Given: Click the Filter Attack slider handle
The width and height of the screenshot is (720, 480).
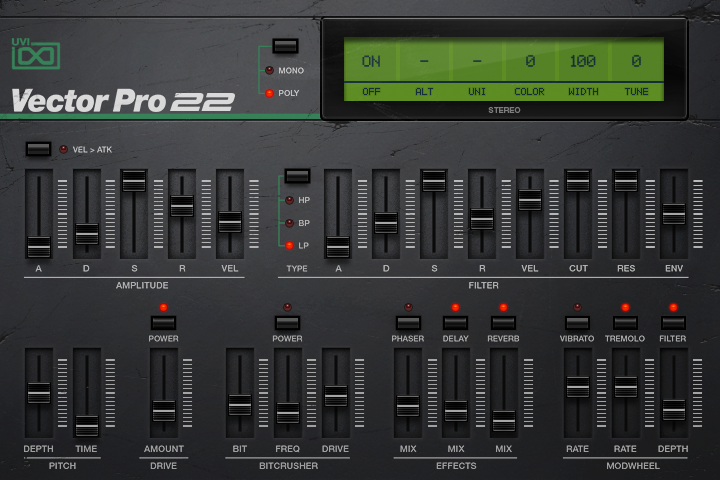Looking at the screenshot, I should click(338, 247).
